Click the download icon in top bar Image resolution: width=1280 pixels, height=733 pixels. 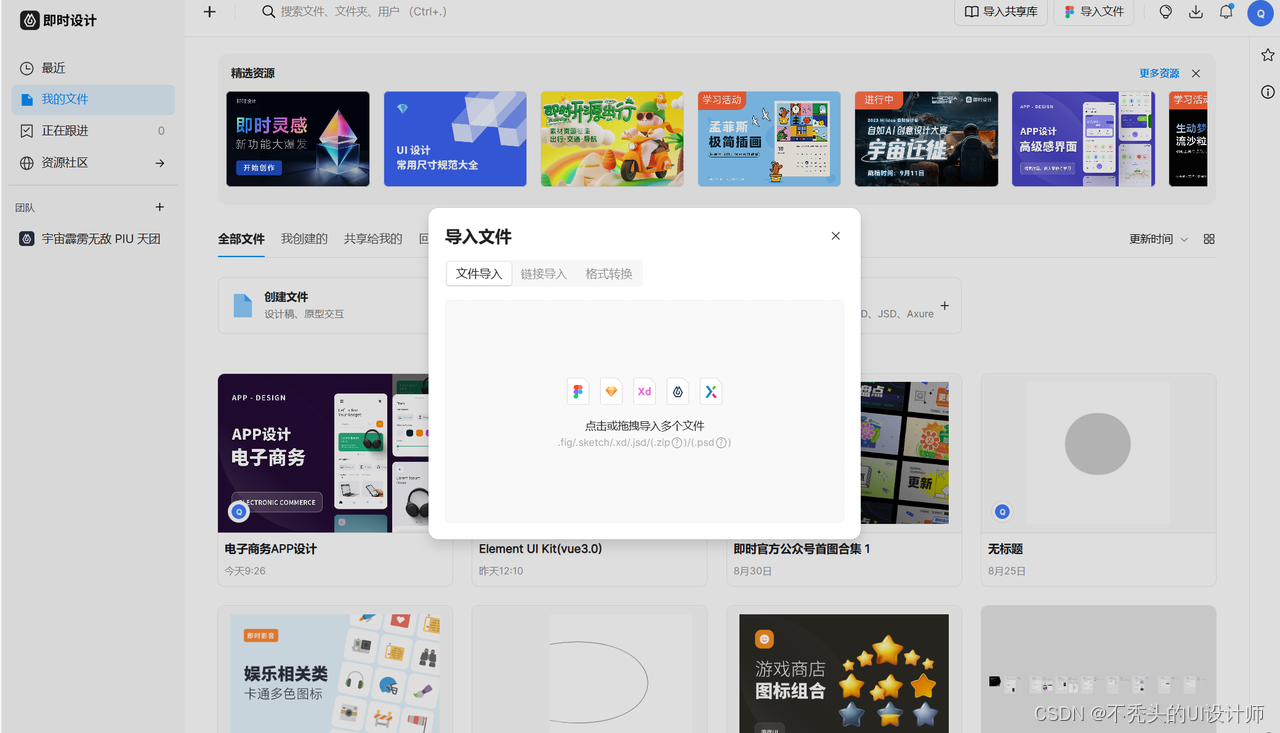[x=1195, y=12]
